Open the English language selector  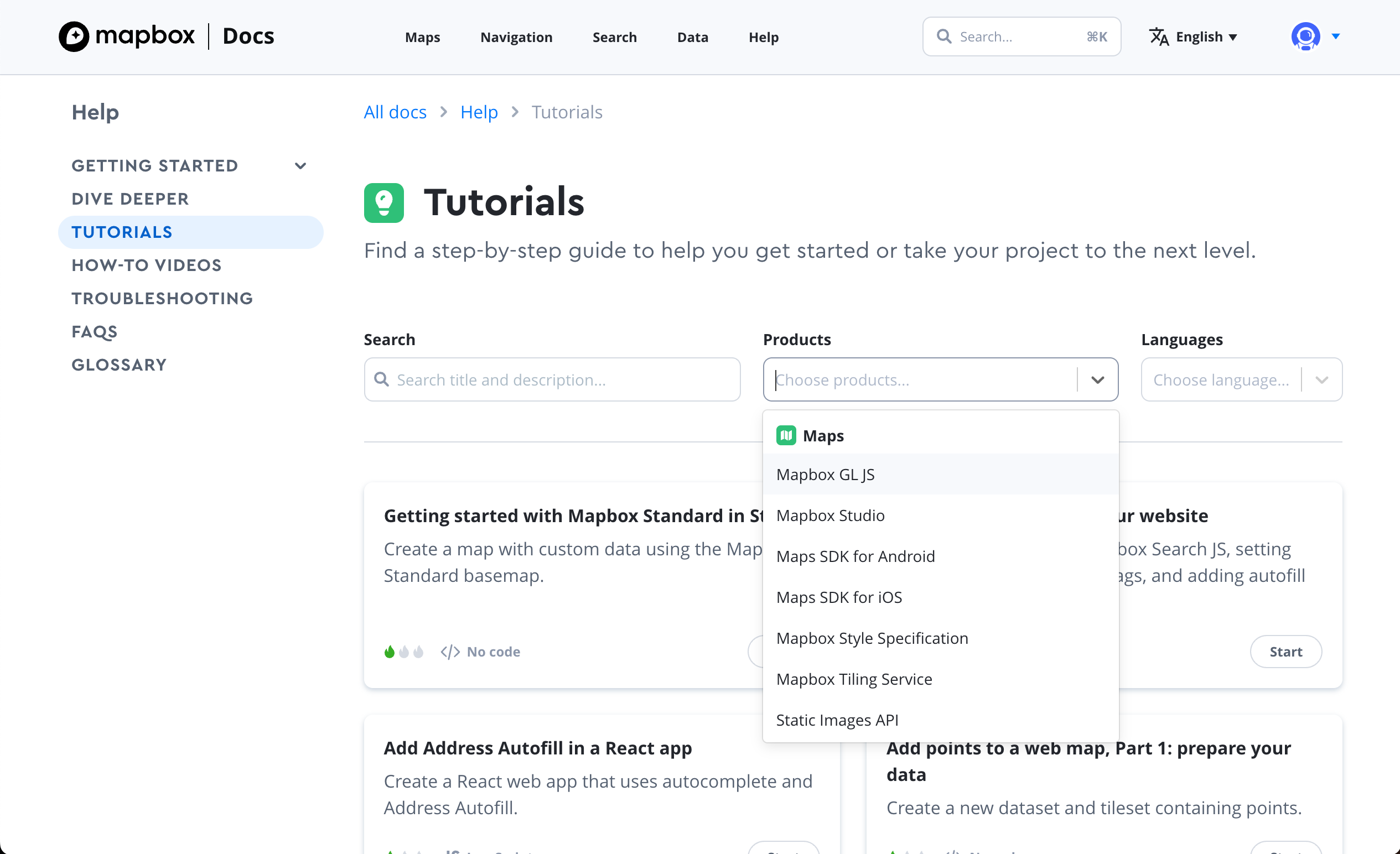1199,37
